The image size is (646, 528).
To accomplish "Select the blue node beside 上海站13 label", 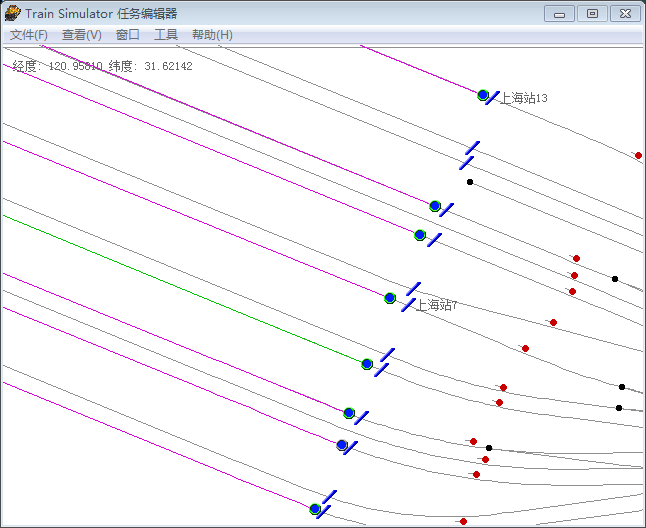I will (x=483, y=95).
